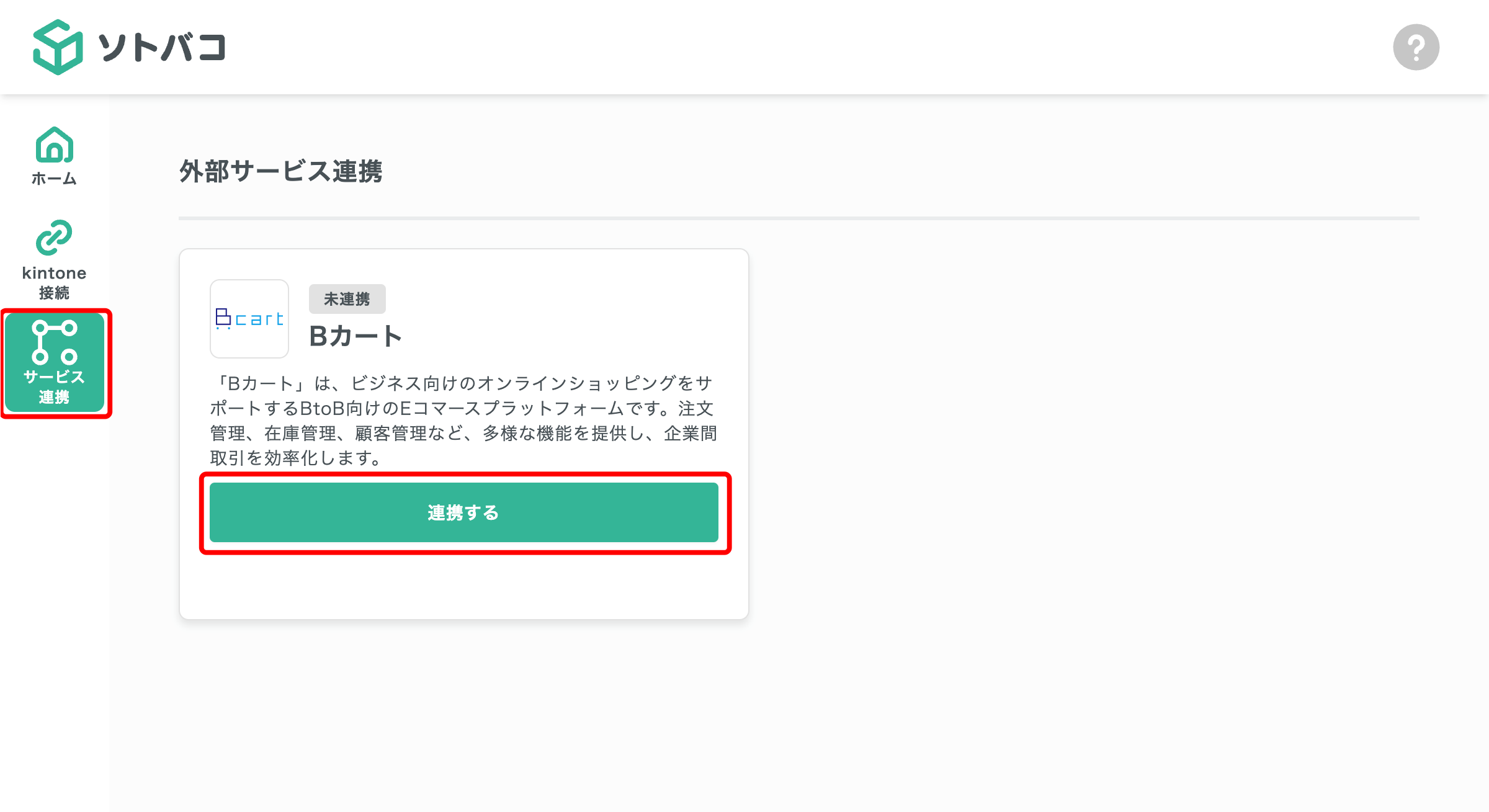This screenshot has width=1489, height=812.
Task: Switch to the kintone接続 section
Action: (x=55, y=261)
